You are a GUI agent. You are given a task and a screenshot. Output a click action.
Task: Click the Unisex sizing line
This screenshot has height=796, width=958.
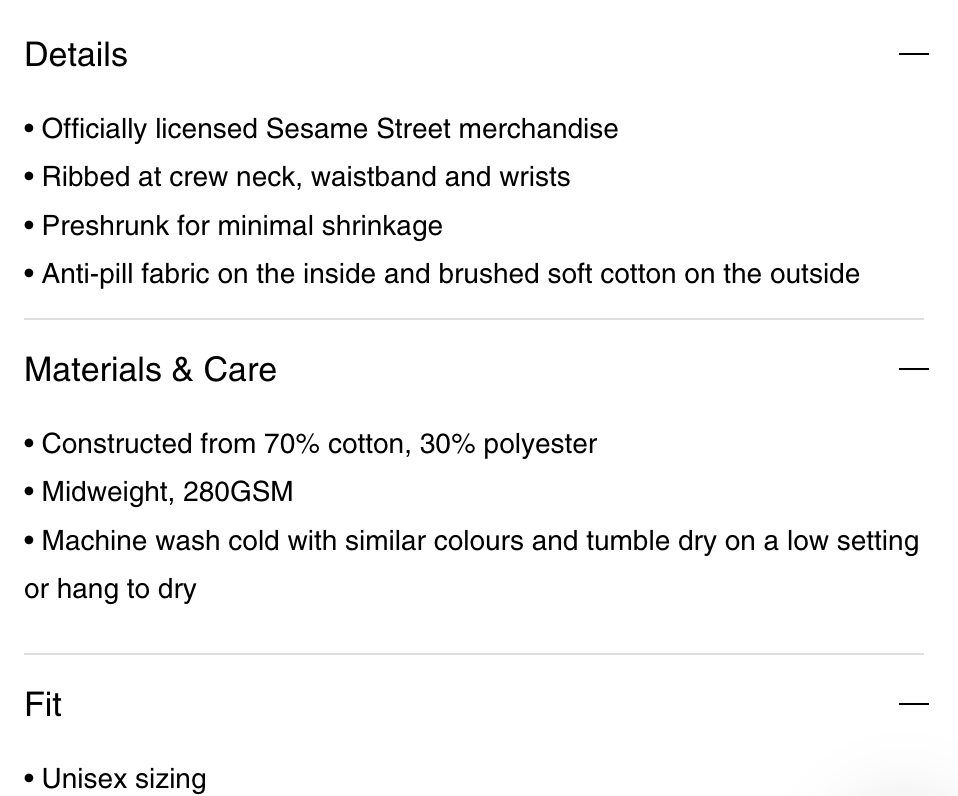tap(115, 779)
